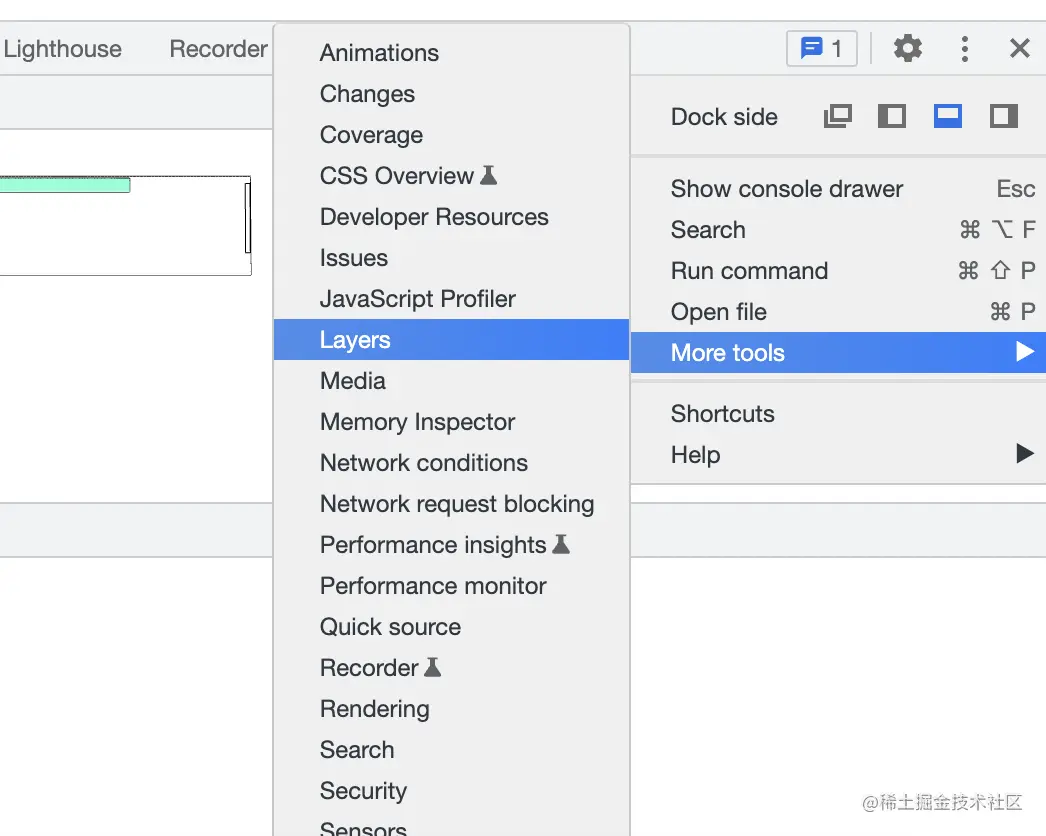Dock DevTools to the left side
Viewport: 1046px width, 836px height.
[x=891, y=117]
